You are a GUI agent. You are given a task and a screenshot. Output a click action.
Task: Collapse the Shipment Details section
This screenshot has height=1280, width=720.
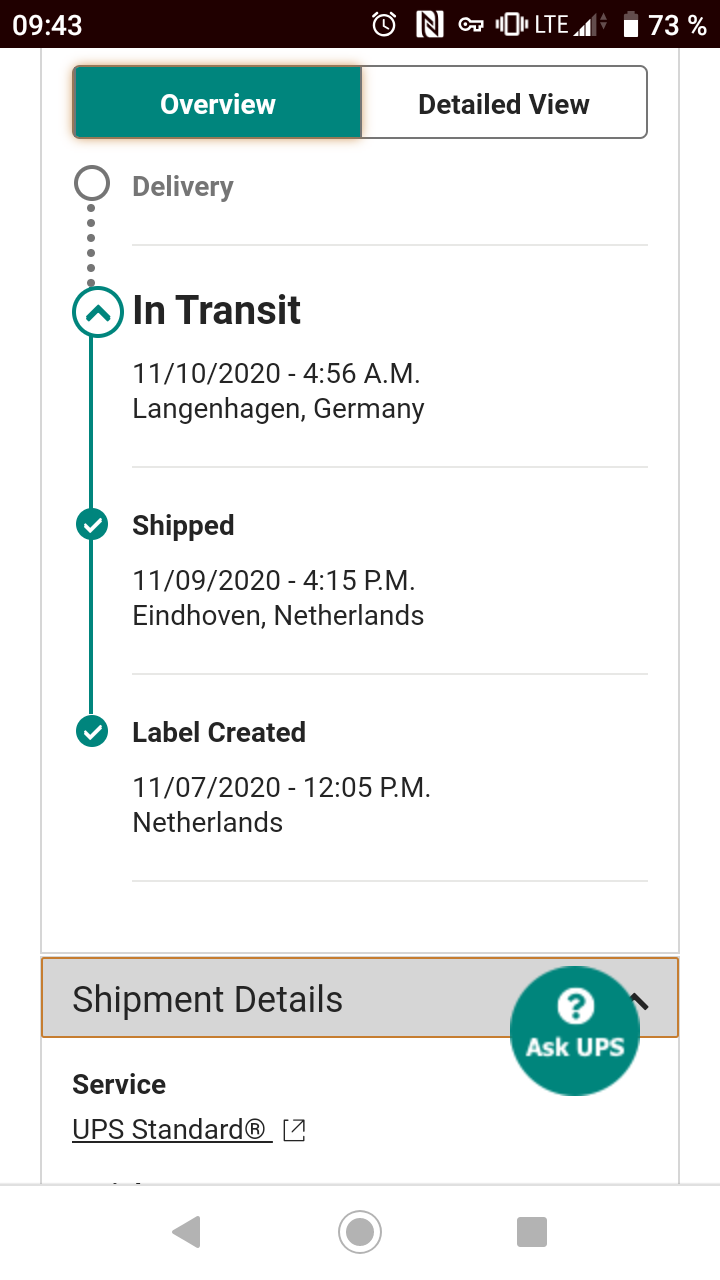tap(641, 1000)
